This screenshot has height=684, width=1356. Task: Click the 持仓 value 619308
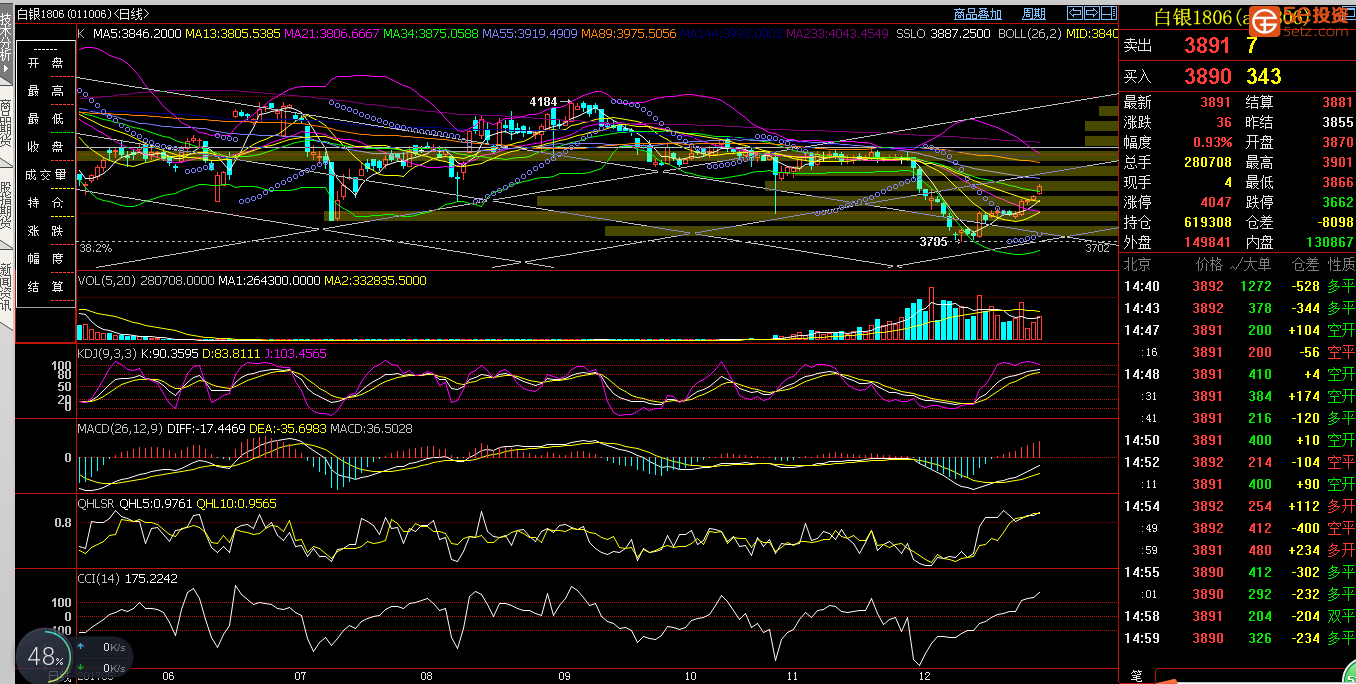tap(1207, 222)
